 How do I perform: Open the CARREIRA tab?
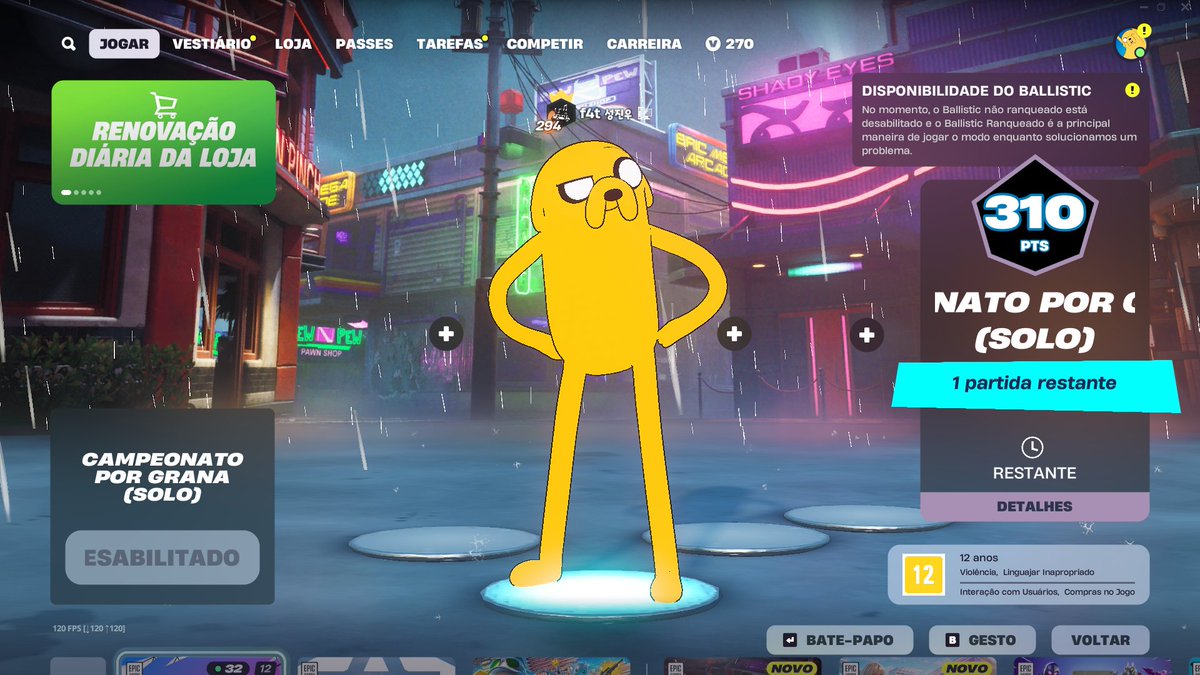click(644, 44)
